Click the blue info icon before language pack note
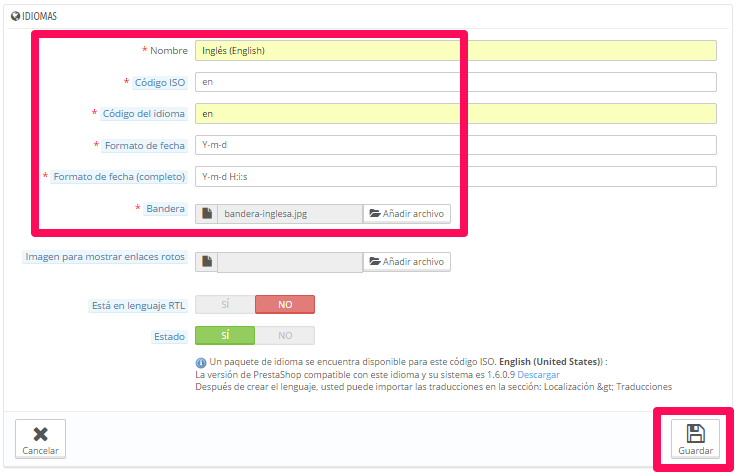 [201, 363]
